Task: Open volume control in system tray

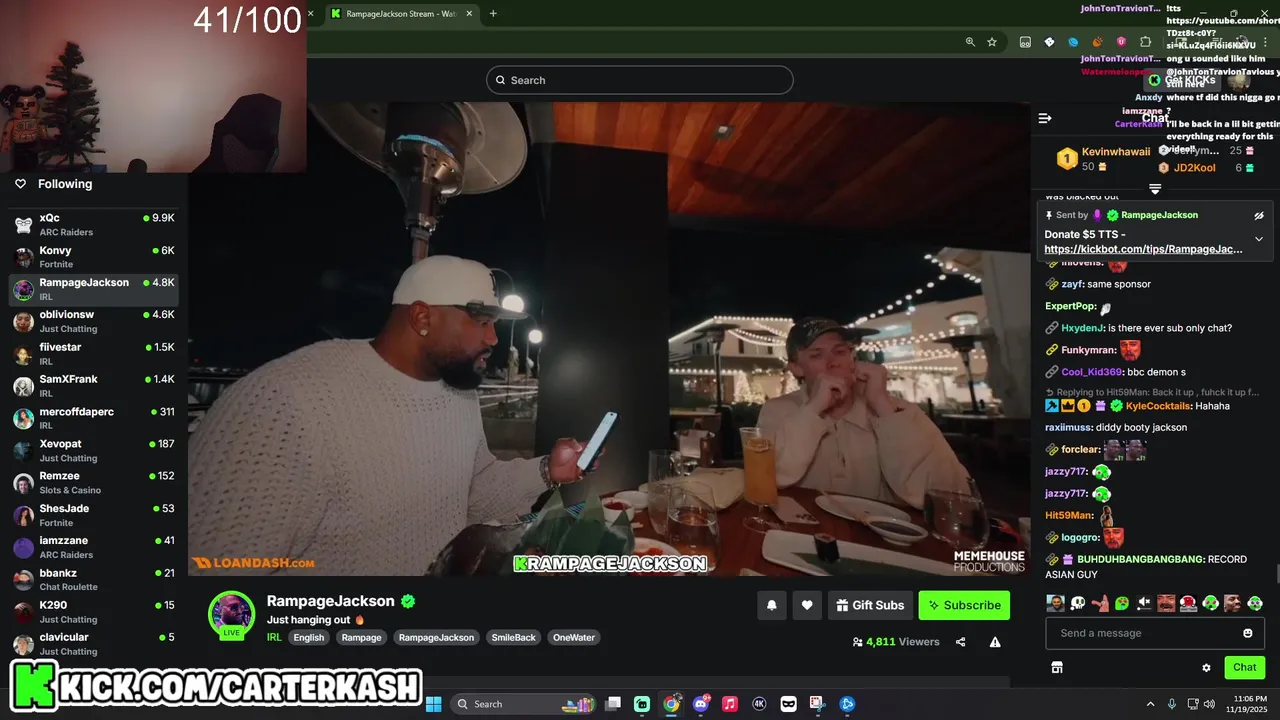Action: tap(1209, 704)
